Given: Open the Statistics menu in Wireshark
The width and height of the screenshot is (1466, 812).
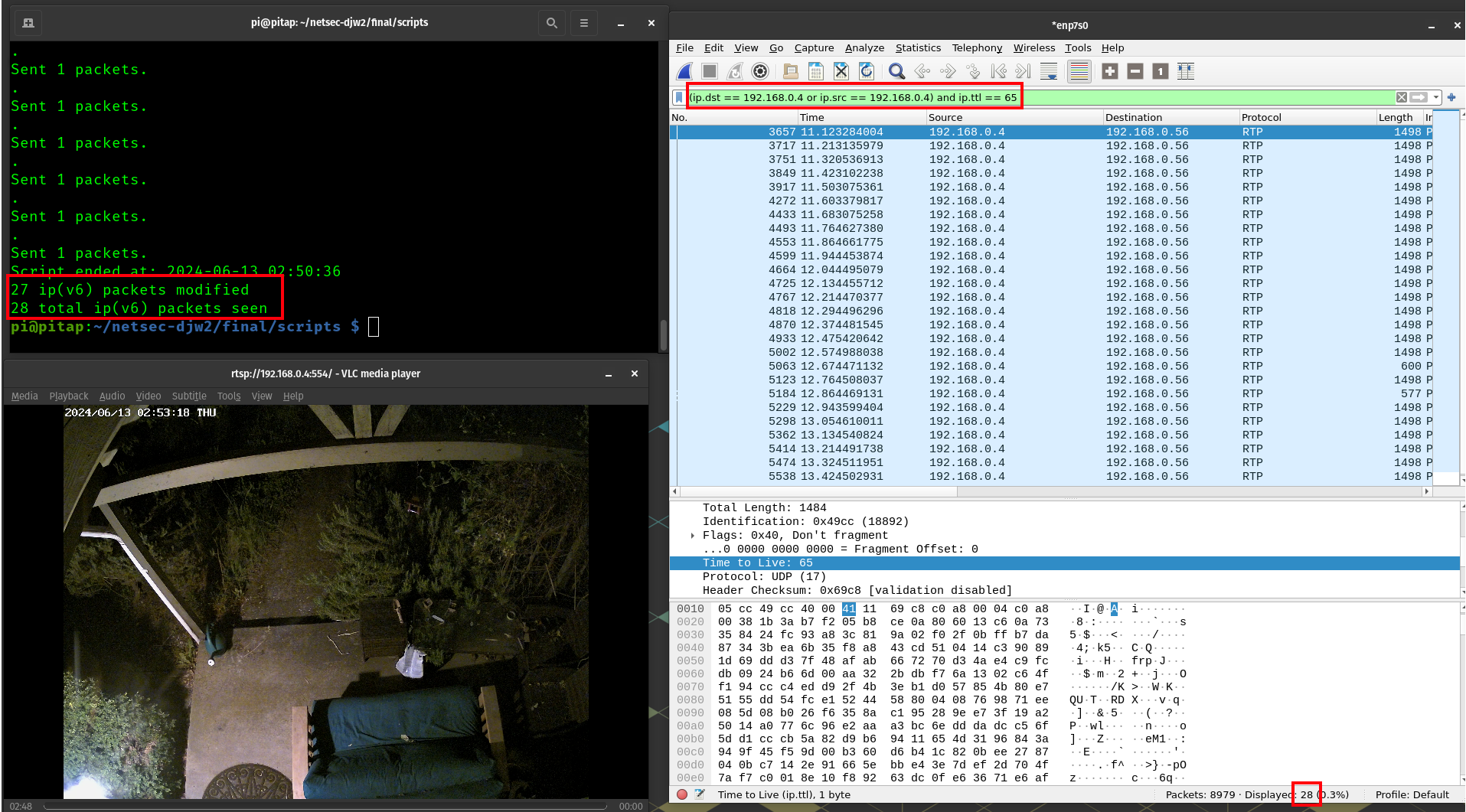Looking at the screenshot, I should click(x=918, y=47).
